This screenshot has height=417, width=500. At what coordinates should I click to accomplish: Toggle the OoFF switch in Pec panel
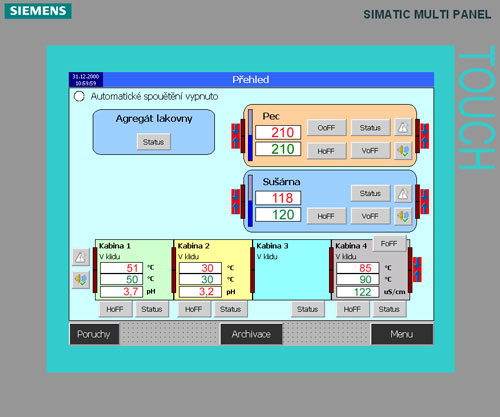pyautogui.click(x=326, y=128)
